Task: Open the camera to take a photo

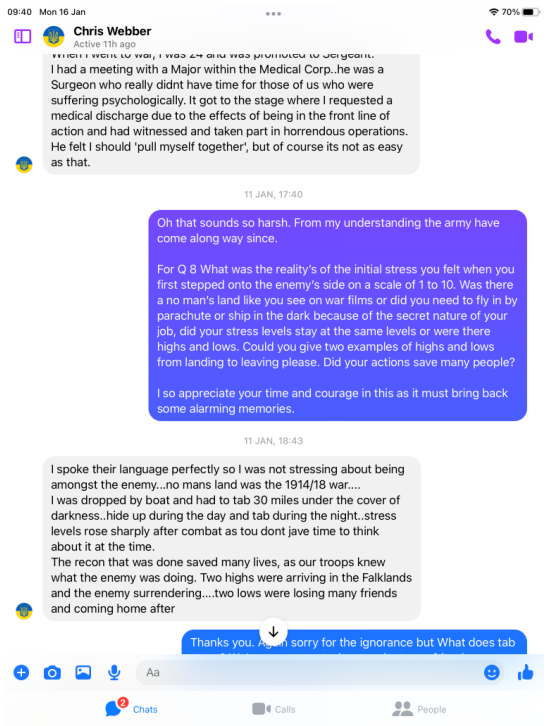Action: pyautogui.click(x=52, y=672)
